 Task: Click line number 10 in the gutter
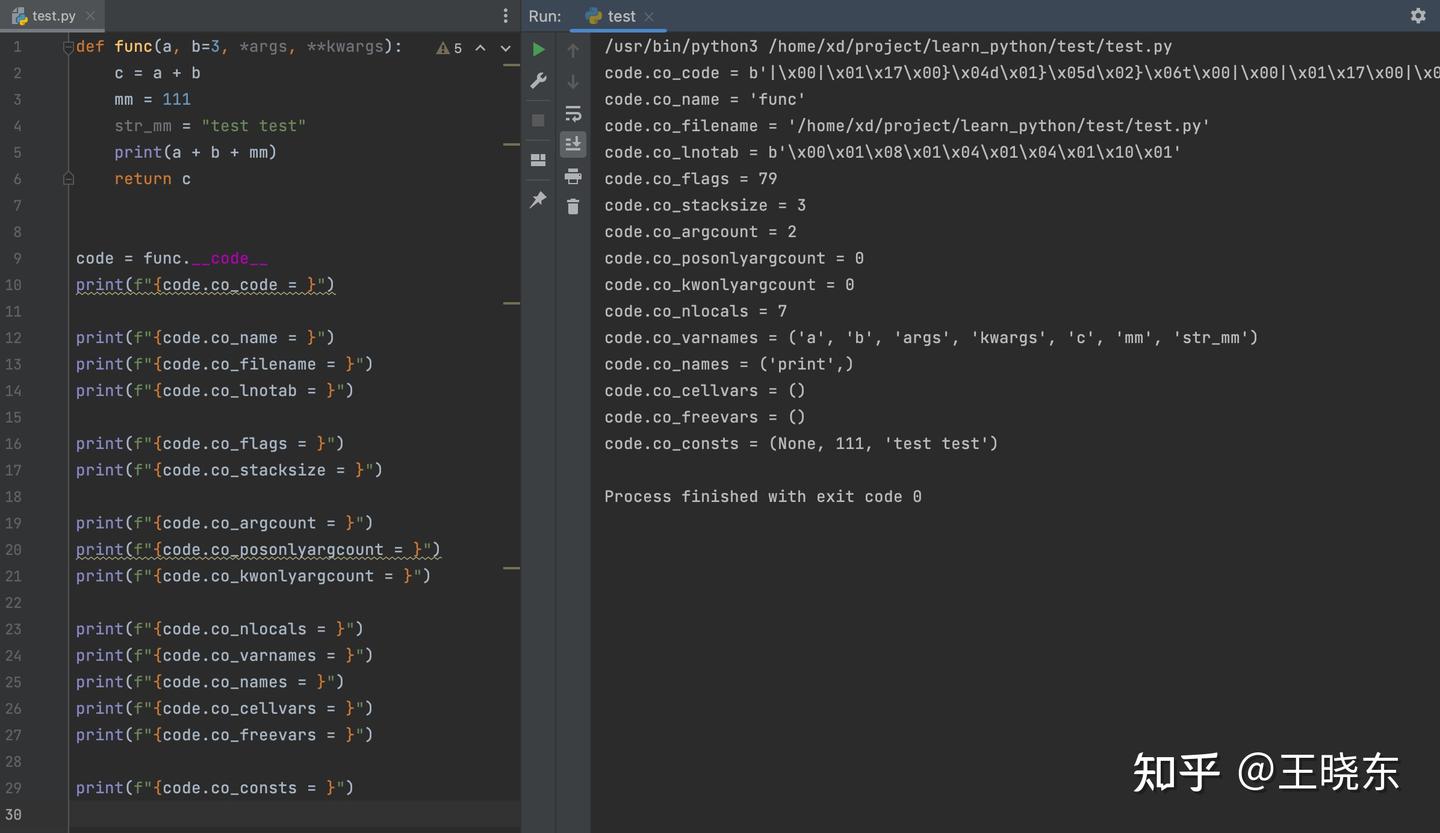coord(14,284)
